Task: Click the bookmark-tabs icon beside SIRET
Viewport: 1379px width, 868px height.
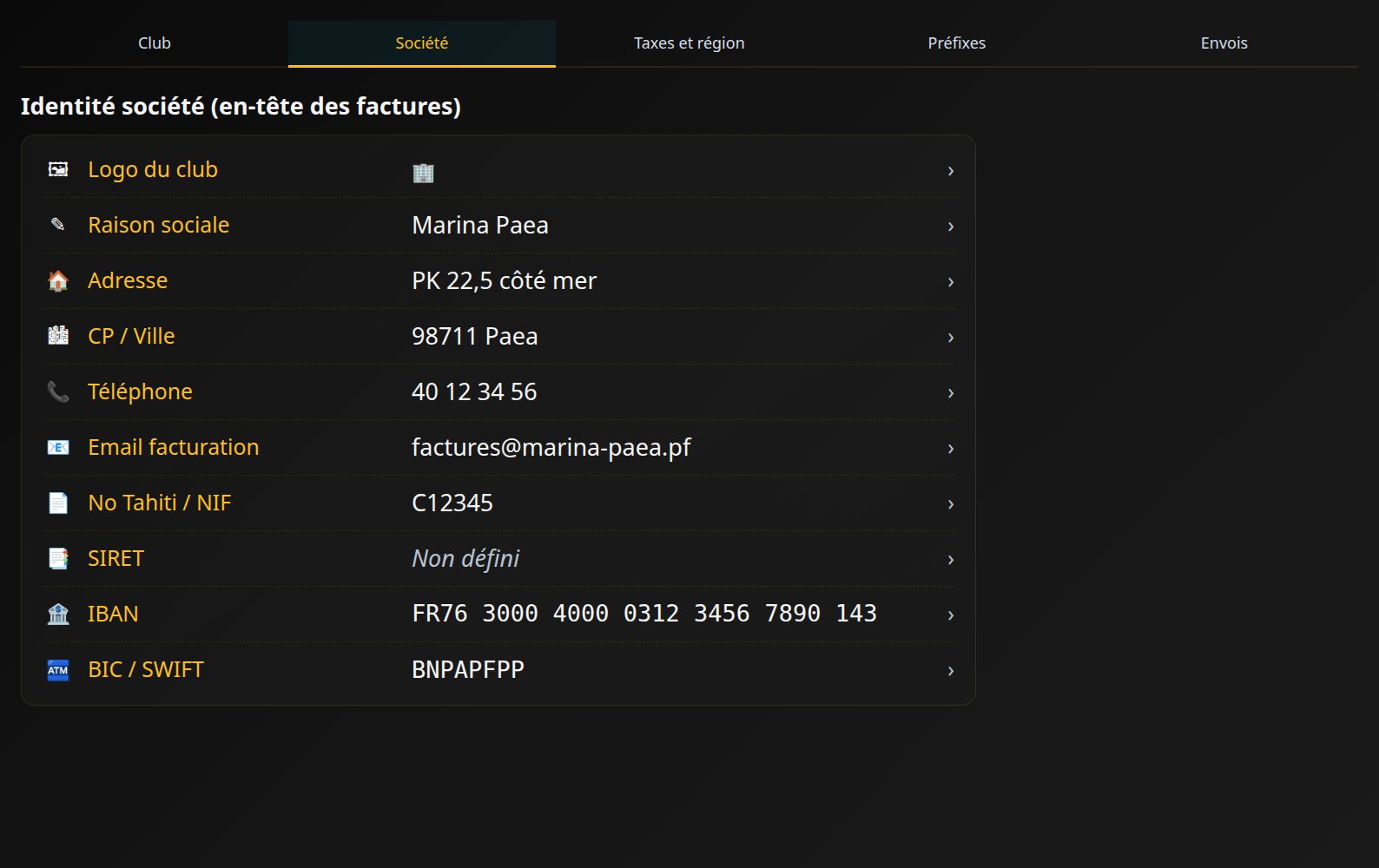Action: pos(58,558)
